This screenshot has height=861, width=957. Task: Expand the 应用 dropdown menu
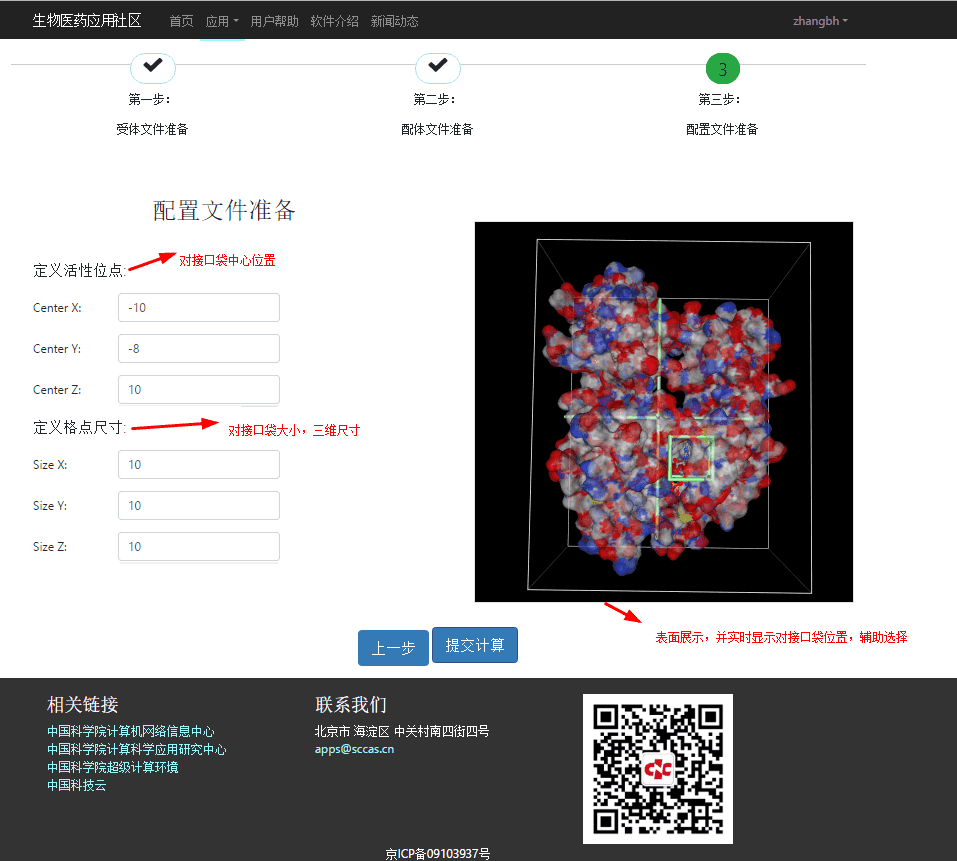click(222, 21)
